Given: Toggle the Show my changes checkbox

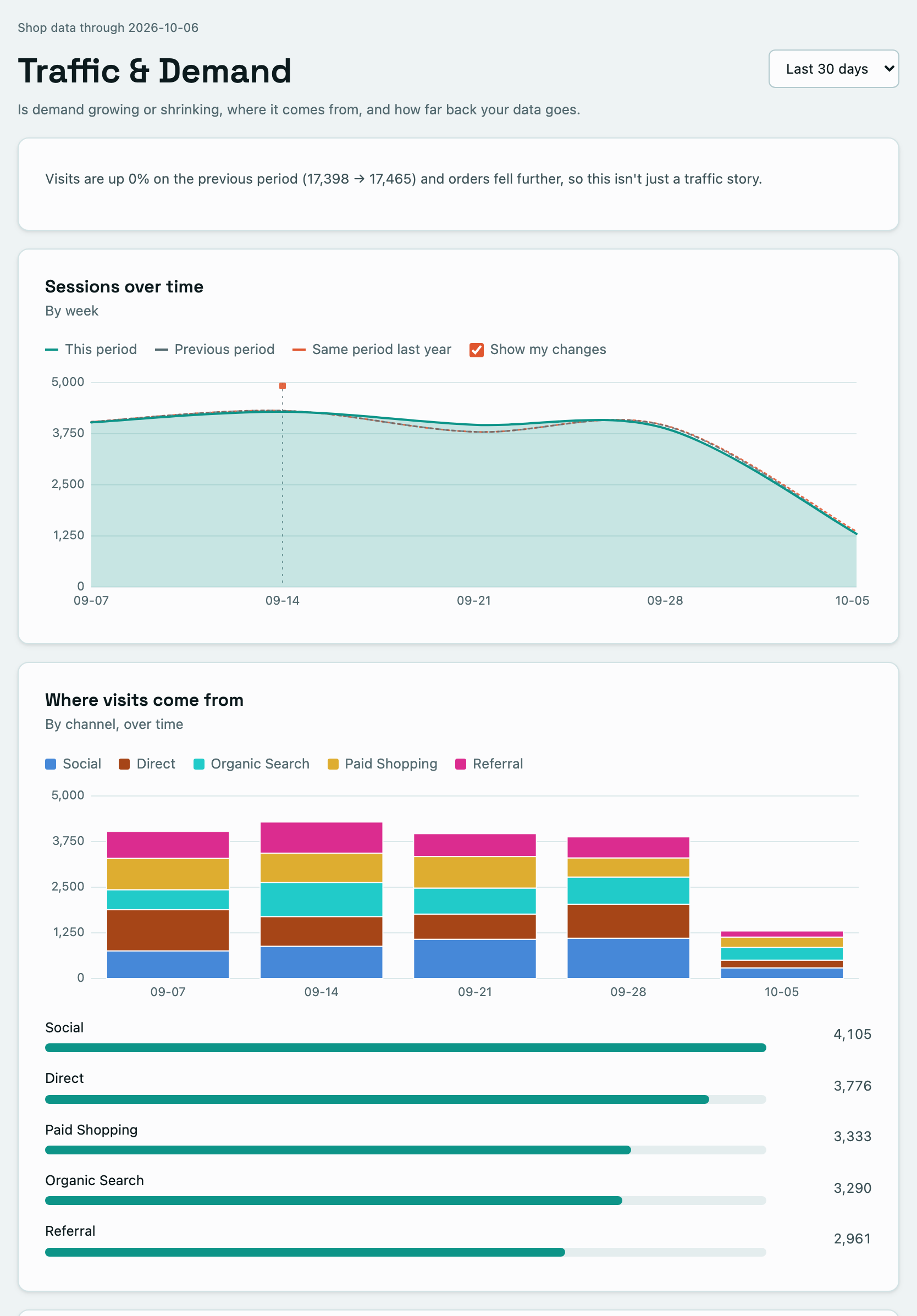Looking at the screenshot, I should (476, 350).
